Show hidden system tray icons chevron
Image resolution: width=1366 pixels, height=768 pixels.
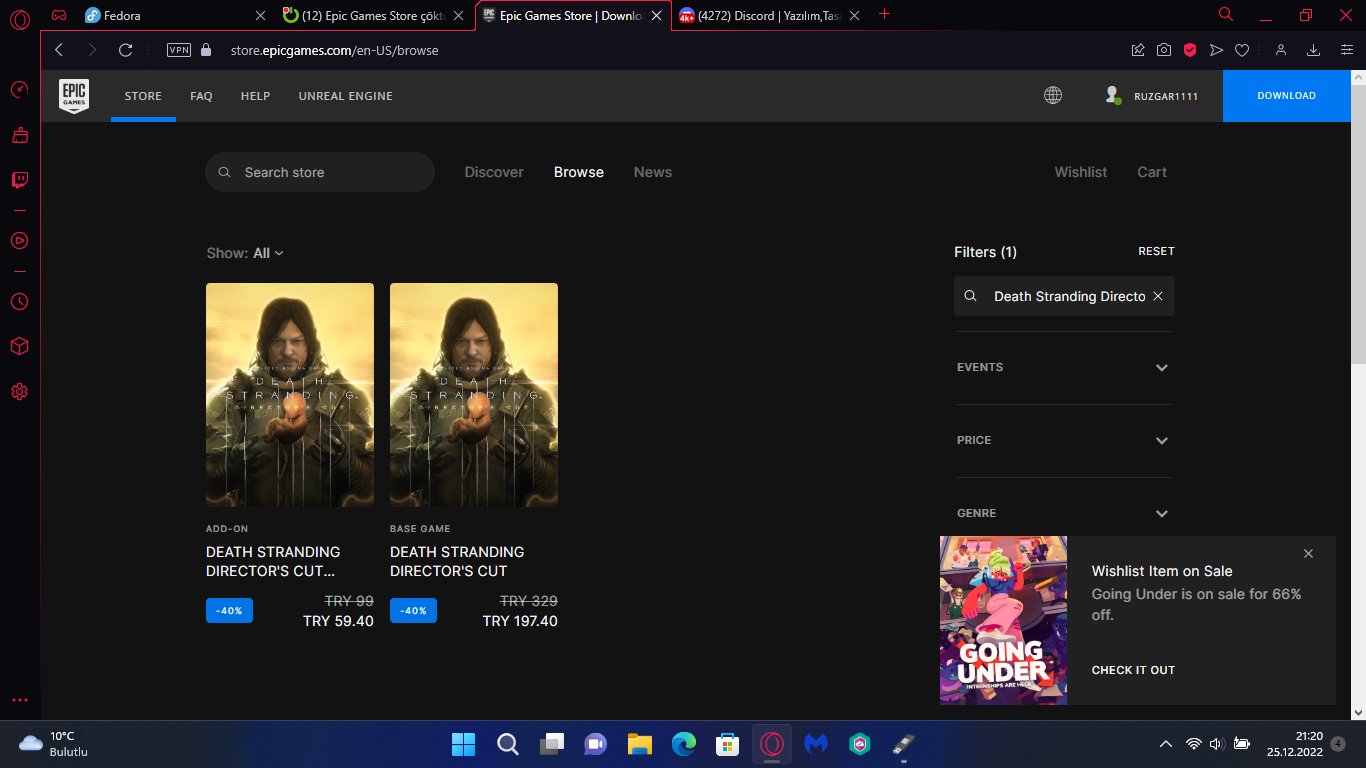[x=1166, y=744]
